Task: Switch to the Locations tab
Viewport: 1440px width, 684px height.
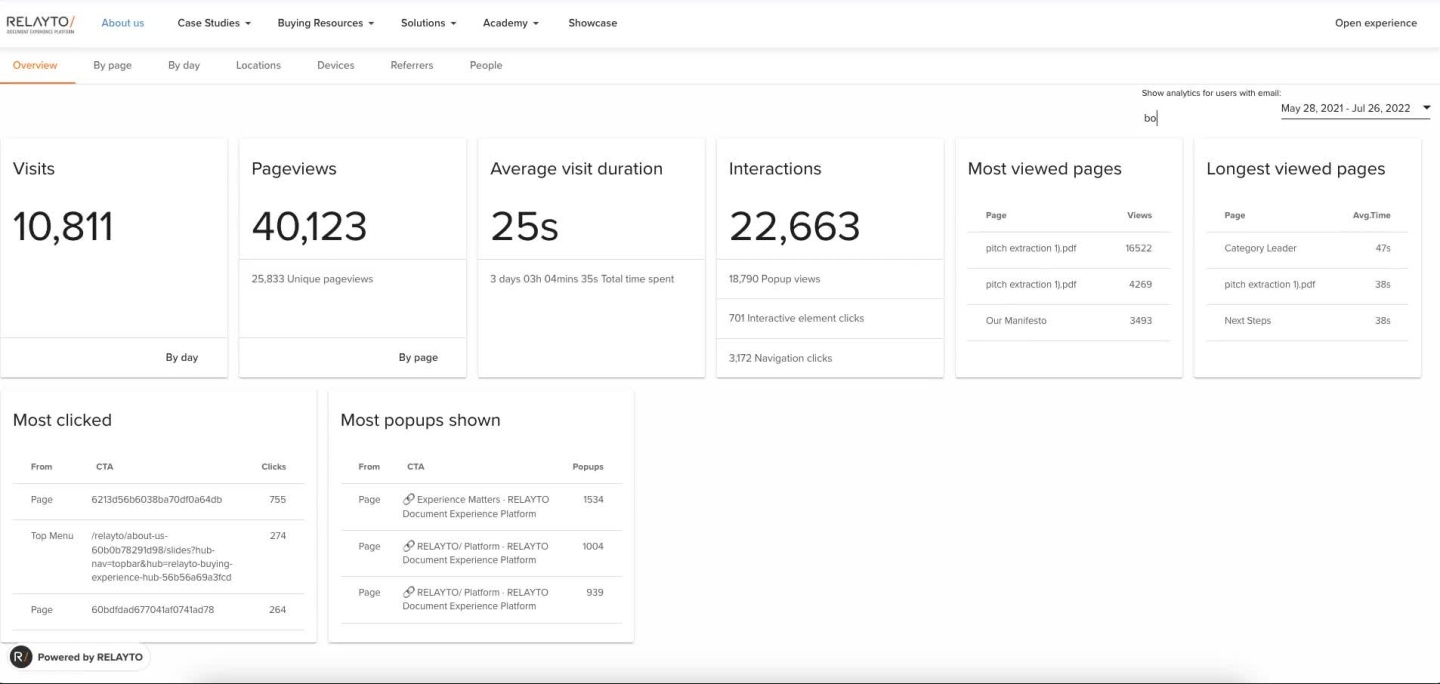Action: [258, 65]
